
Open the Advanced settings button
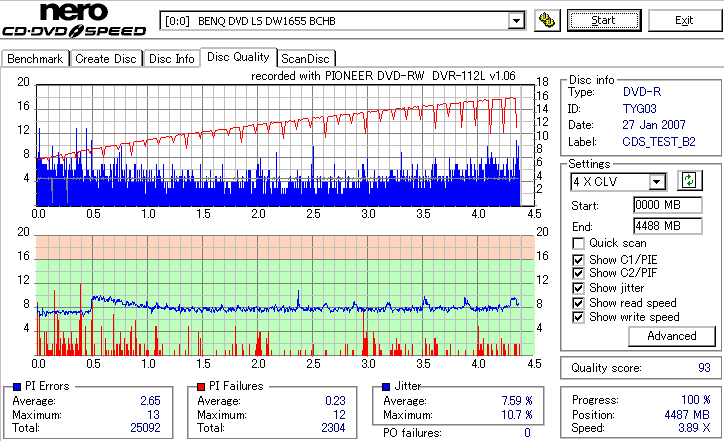(x=672, y=336)
